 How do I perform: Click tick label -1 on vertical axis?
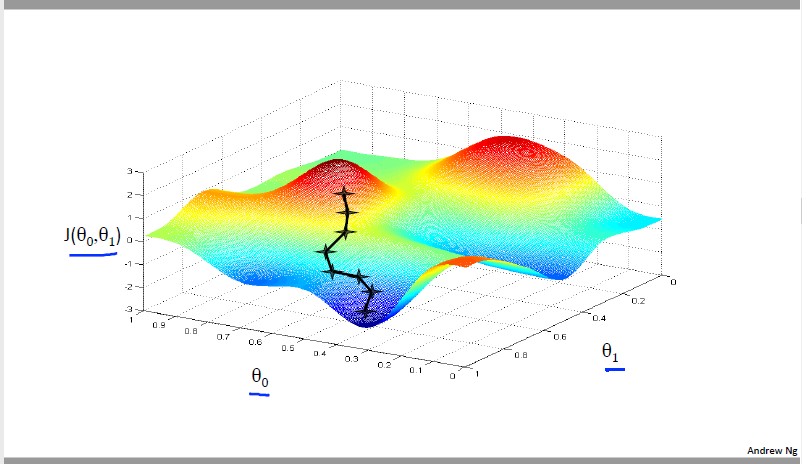point(128,263)
